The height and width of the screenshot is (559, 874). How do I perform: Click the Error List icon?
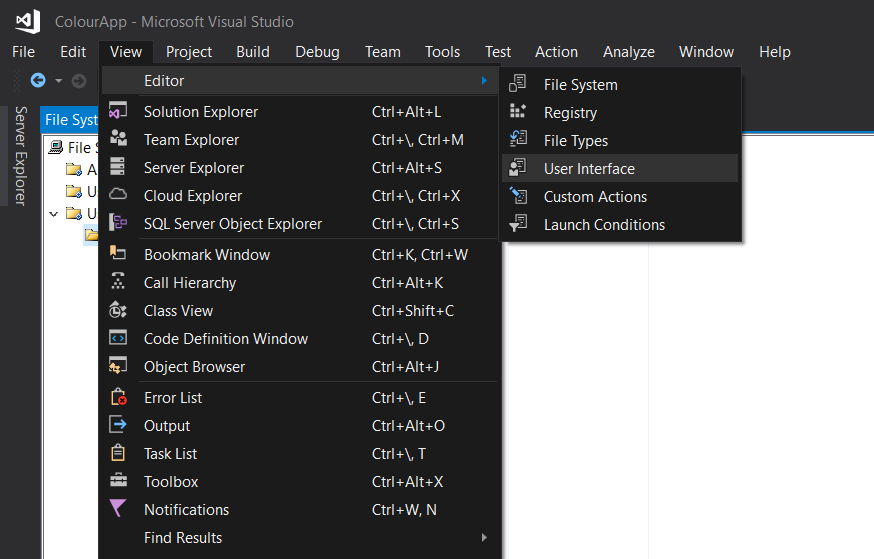(x=118, y=397)
